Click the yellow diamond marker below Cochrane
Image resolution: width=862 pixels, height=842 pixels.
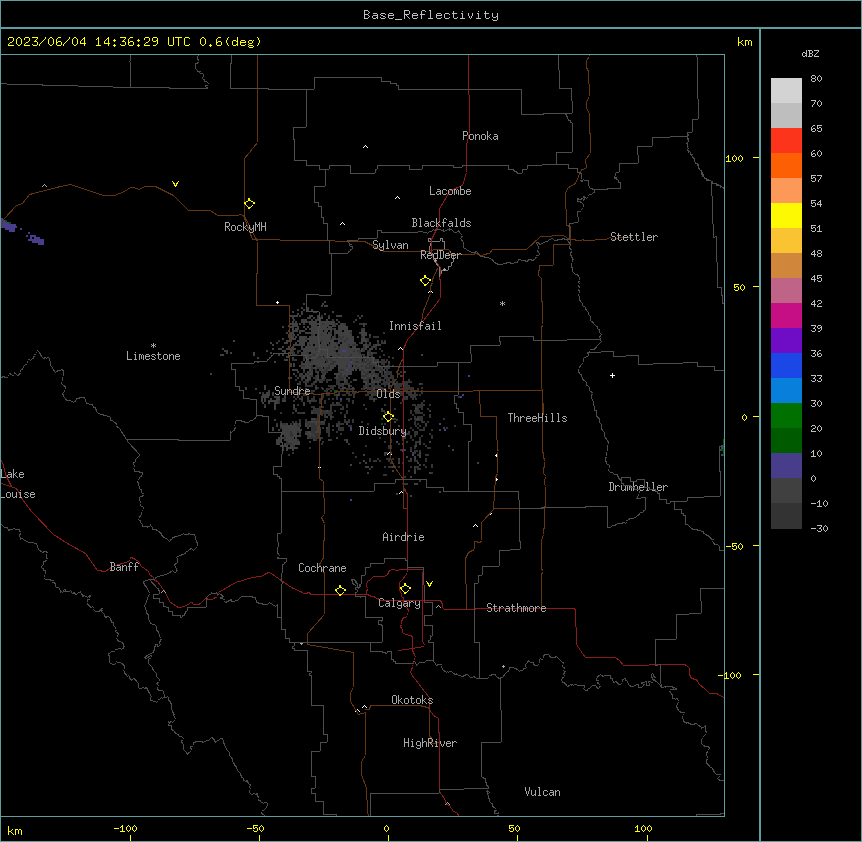(340, 590)
